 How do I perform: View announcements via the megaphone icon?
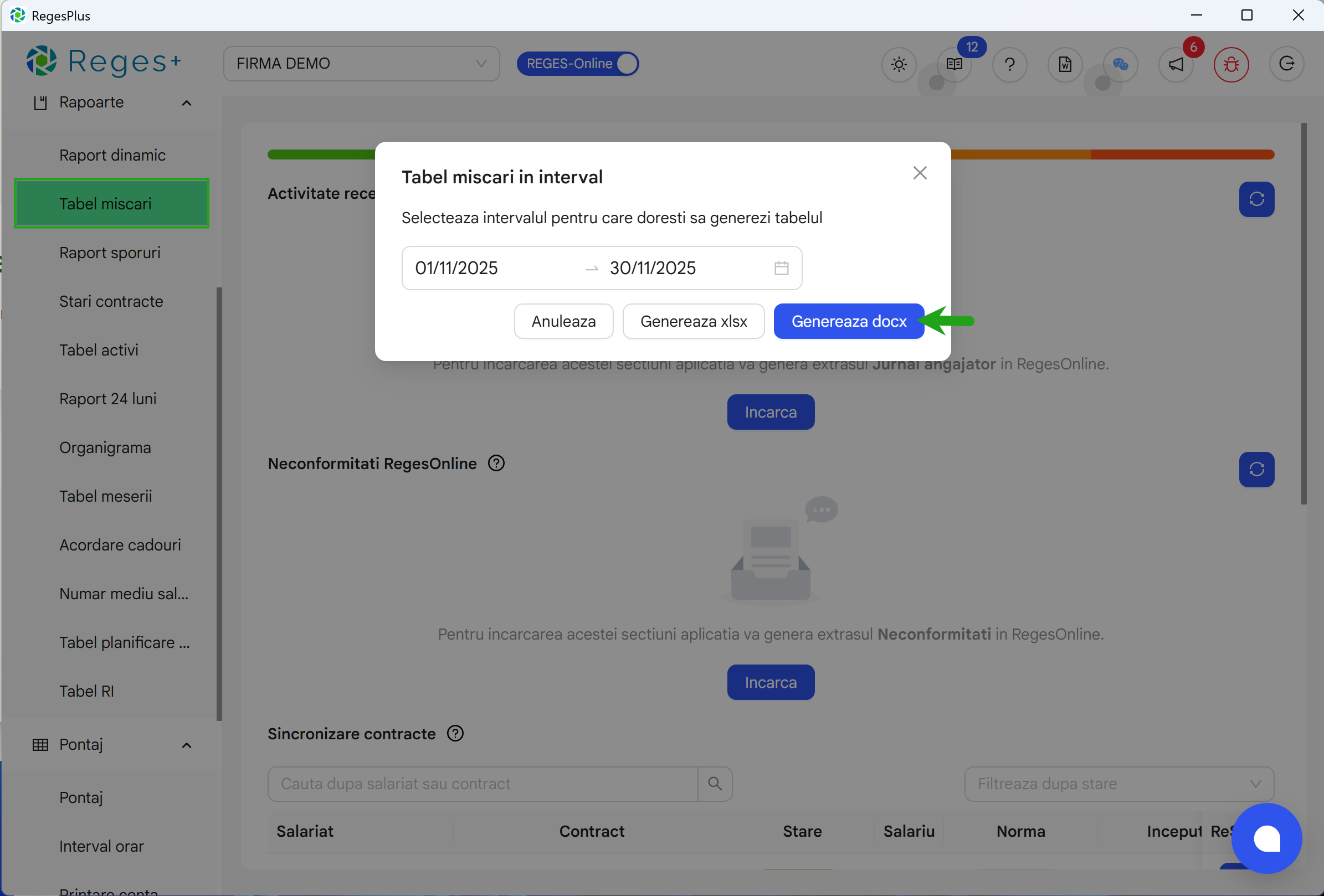[x=1176, y=64]
